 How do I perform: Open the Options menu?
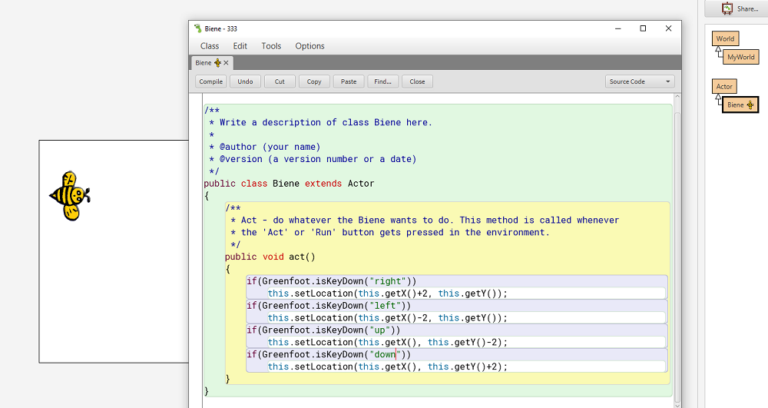coord(310,46)
